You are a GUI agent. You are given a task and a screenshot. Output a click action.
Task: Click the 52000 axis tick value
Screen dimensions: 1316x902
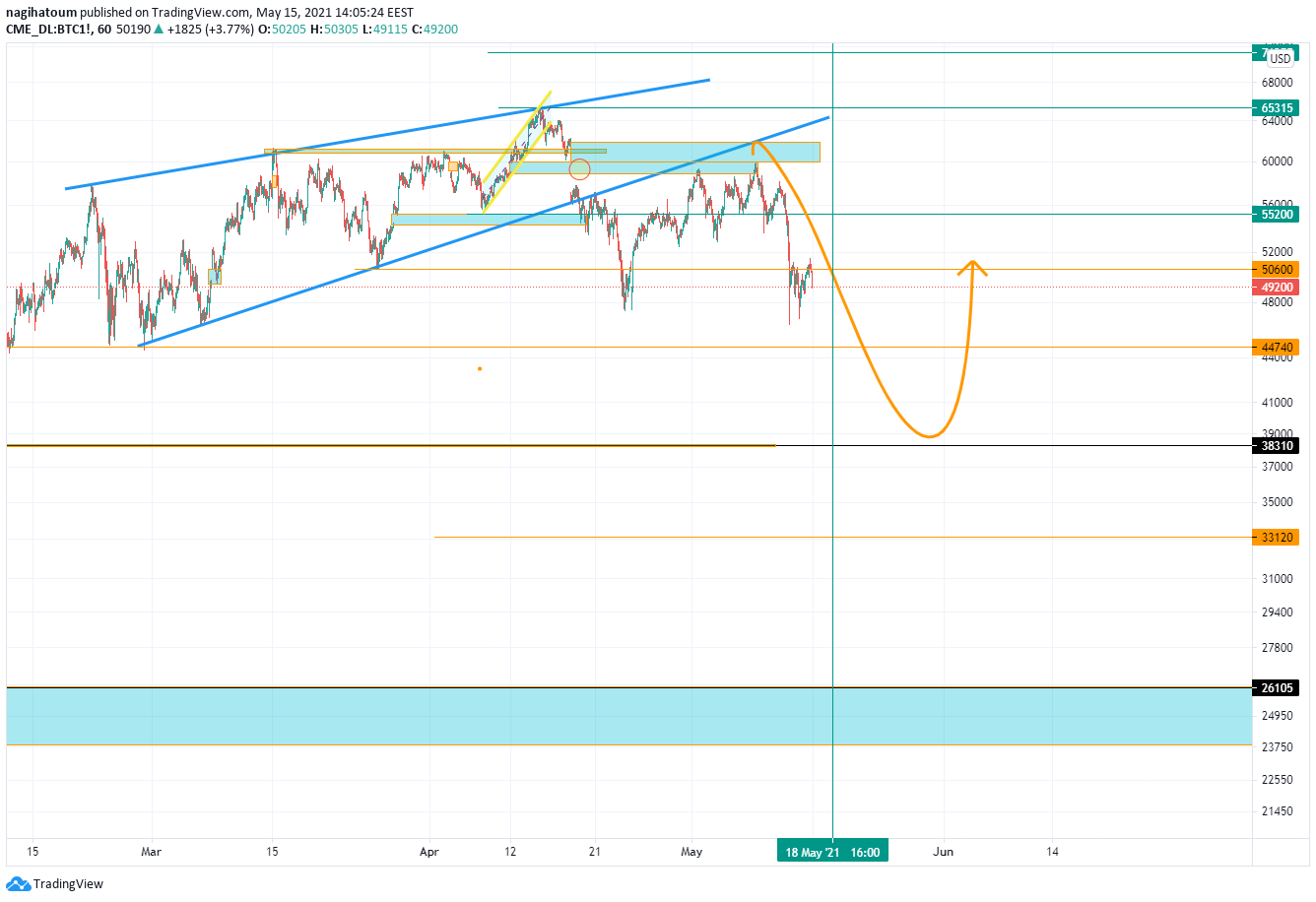click(1278, 252)
